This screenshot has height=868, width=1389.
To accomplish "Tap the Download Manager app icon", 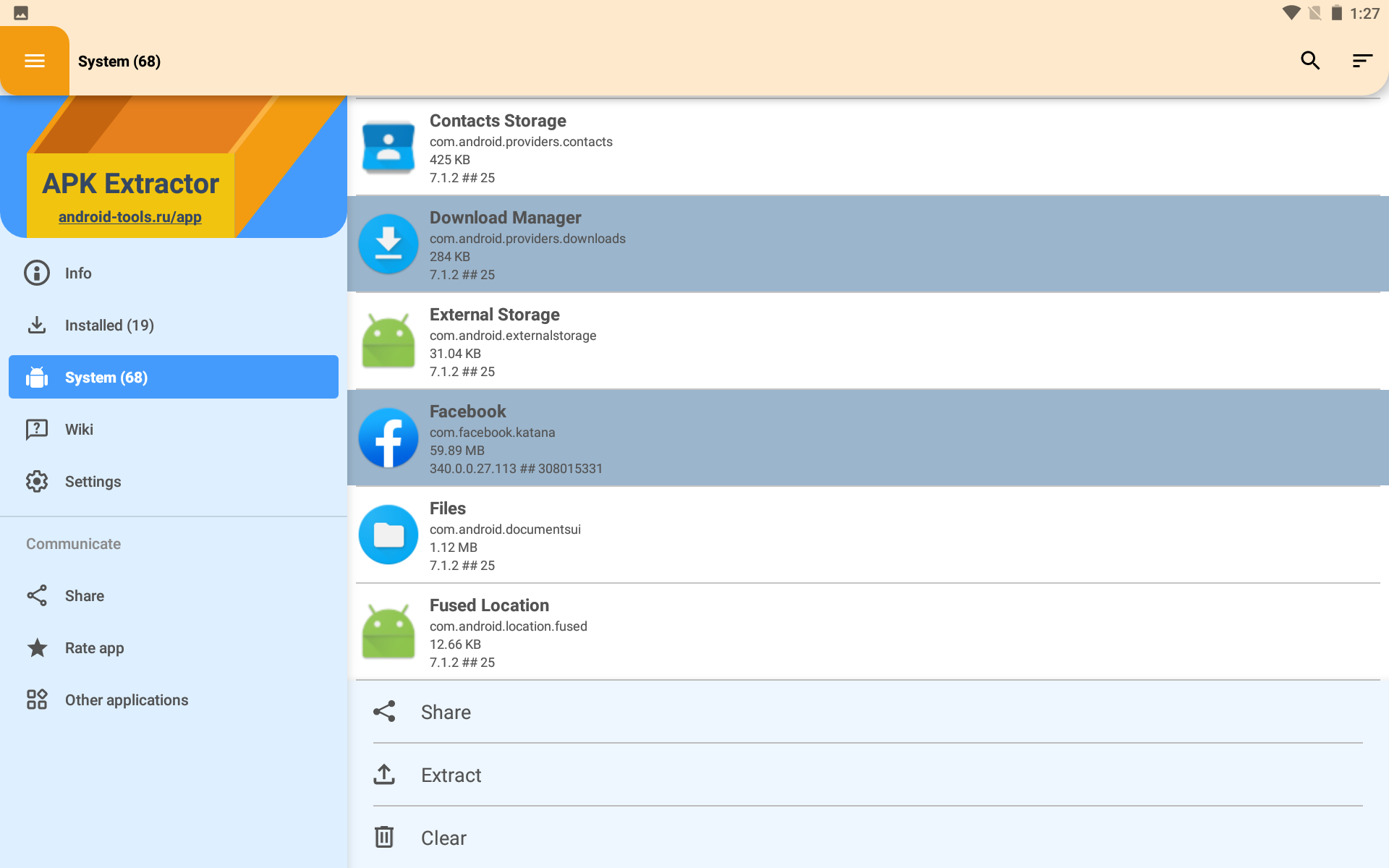I will pos(388,244).
